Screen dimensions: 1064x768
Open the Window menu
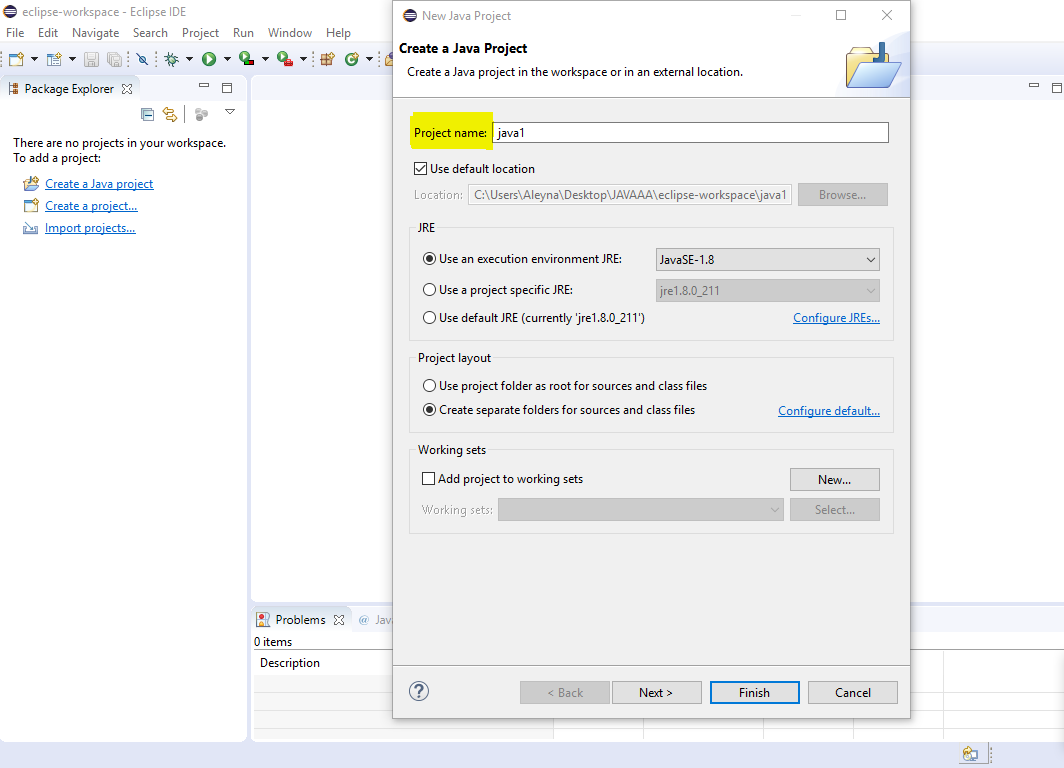(290, 33)
